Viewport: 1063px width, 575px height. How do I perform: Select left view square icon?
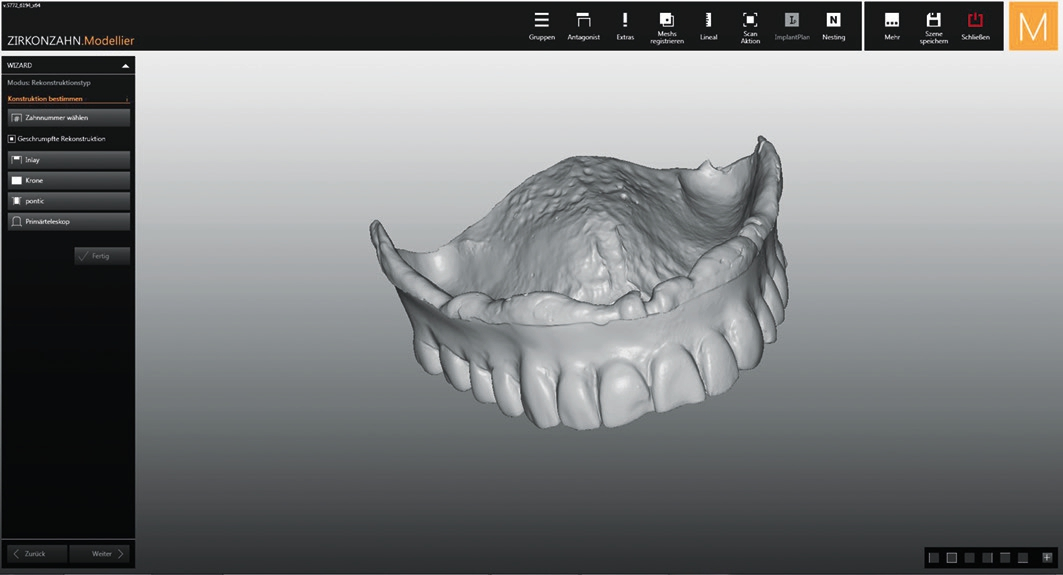click(934, 557)
